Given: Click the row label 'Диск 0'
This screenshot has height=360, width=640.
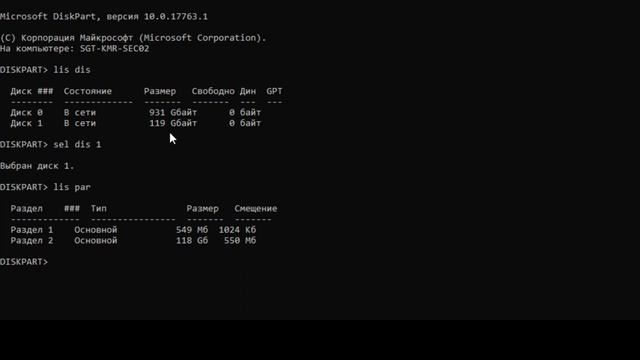Looking at the screenshot, I should coord(27,113).
